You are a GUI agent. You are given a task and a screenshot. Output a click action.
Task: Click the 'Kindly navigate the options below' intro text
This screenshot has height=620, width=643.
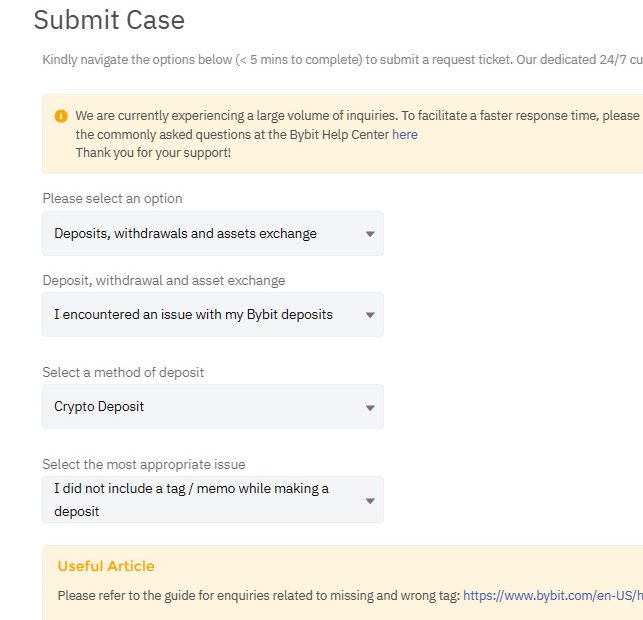(x=342, y=59)
